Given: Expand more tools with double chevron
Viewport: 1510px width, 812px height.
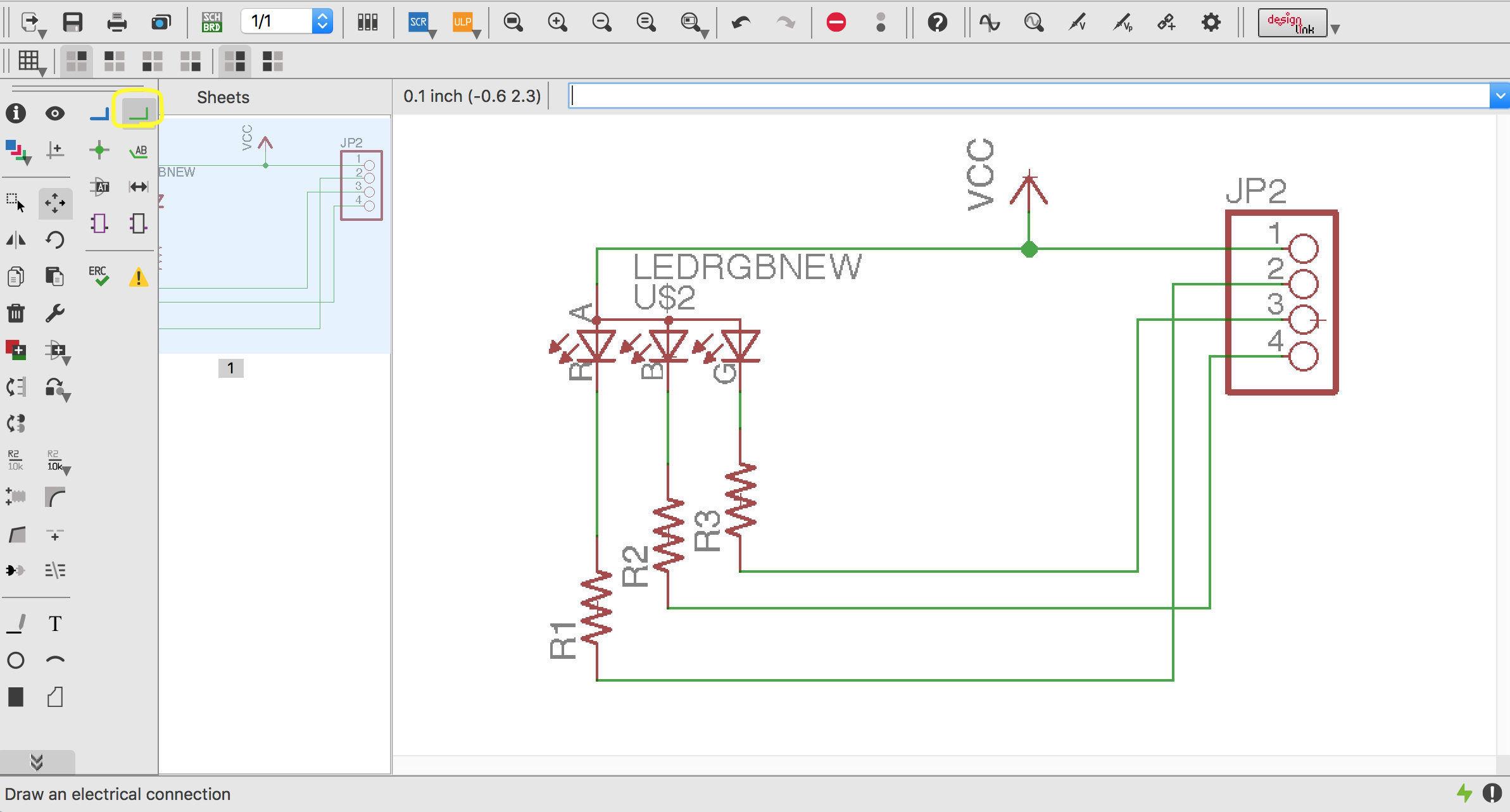Looking at the screenshot, I should pyautogui.click(x=37, y=762).
